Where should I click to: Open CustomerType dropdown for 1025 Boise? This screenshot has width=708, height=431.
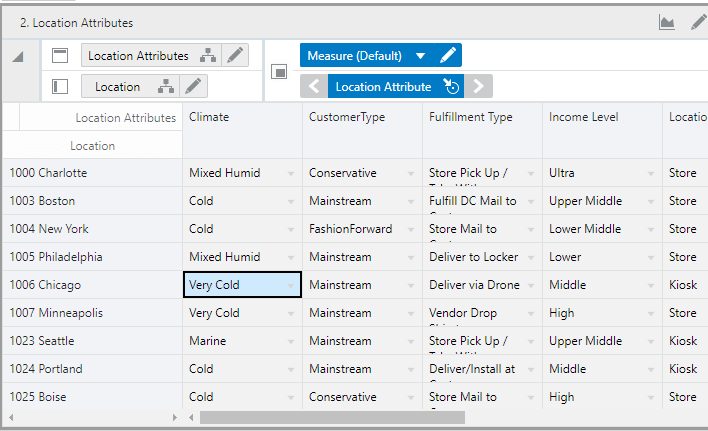click(411, 397)
